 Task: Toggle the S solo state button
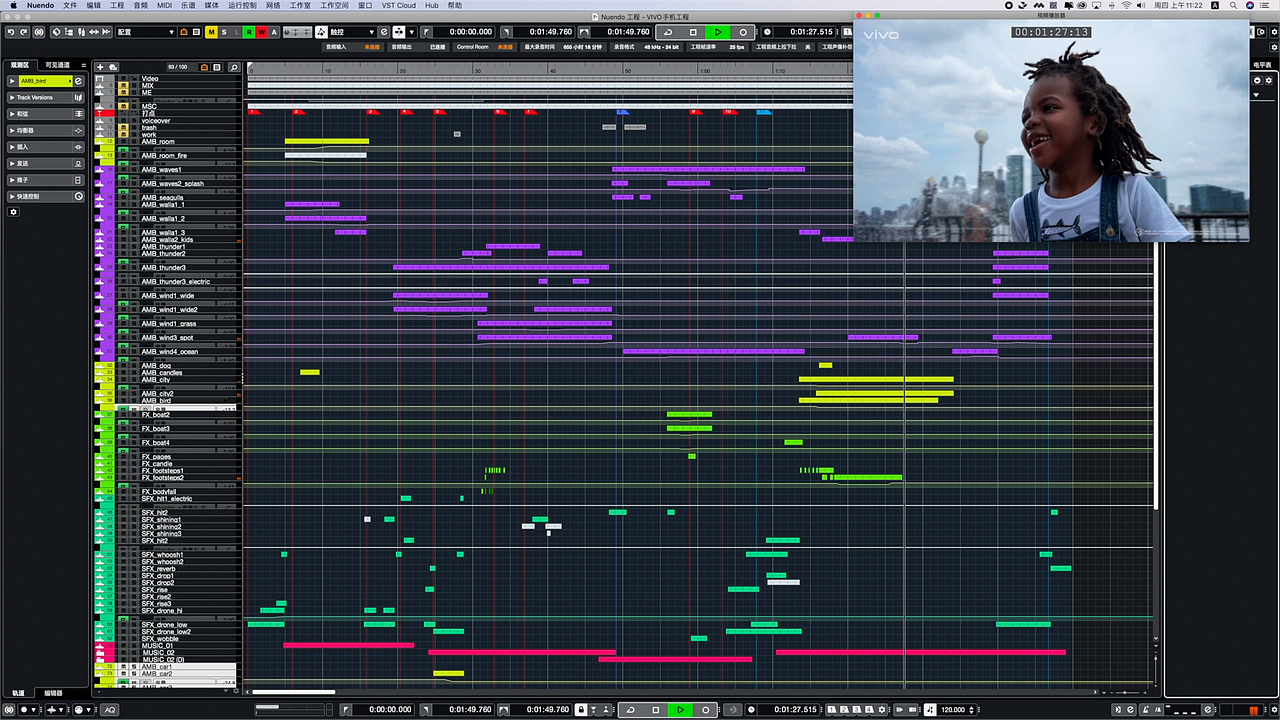coord(224,32)
